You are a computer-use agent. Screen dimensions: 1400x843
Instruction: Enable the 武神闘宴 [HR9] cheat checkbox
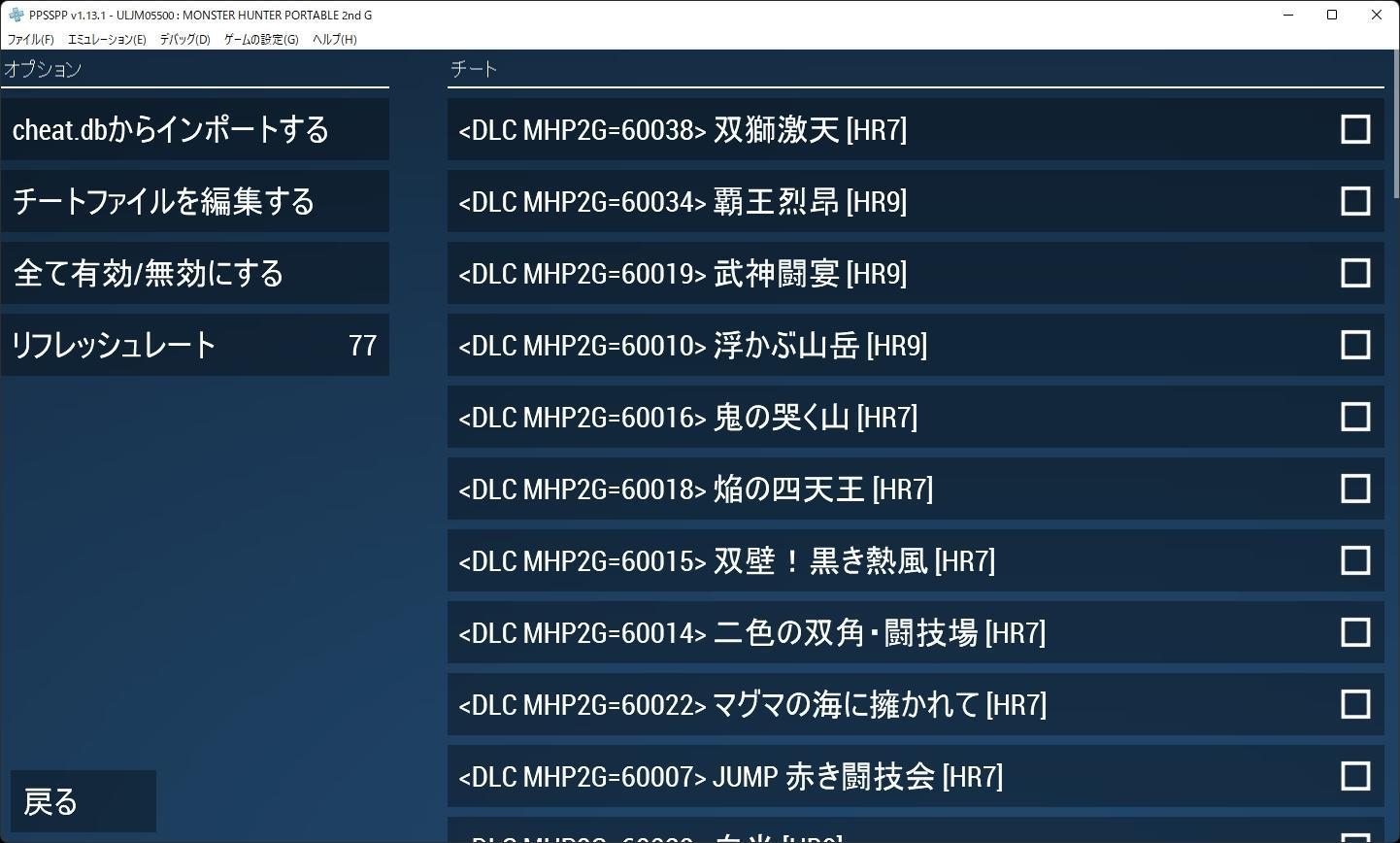click(1355, 273)
